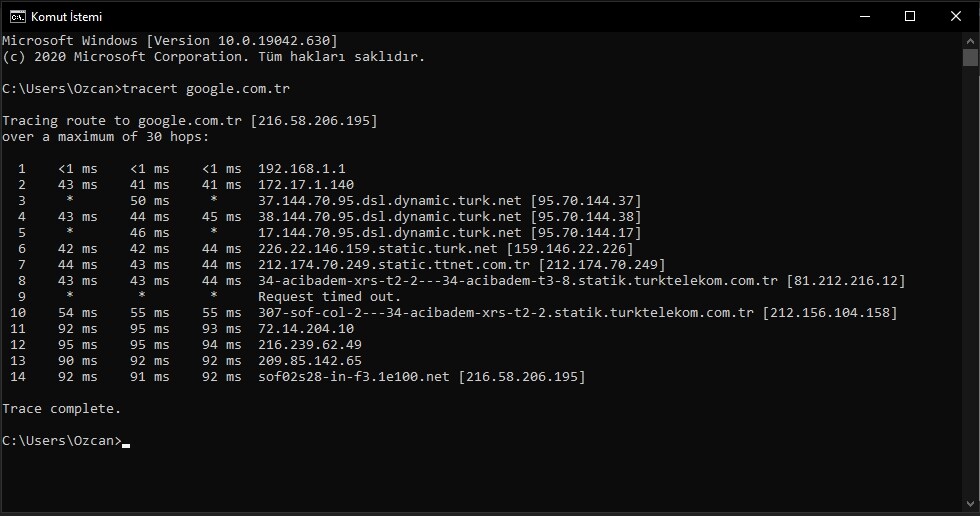Open the Command Prompt system menu icon
Screen dimensions: 980x516
18,16
